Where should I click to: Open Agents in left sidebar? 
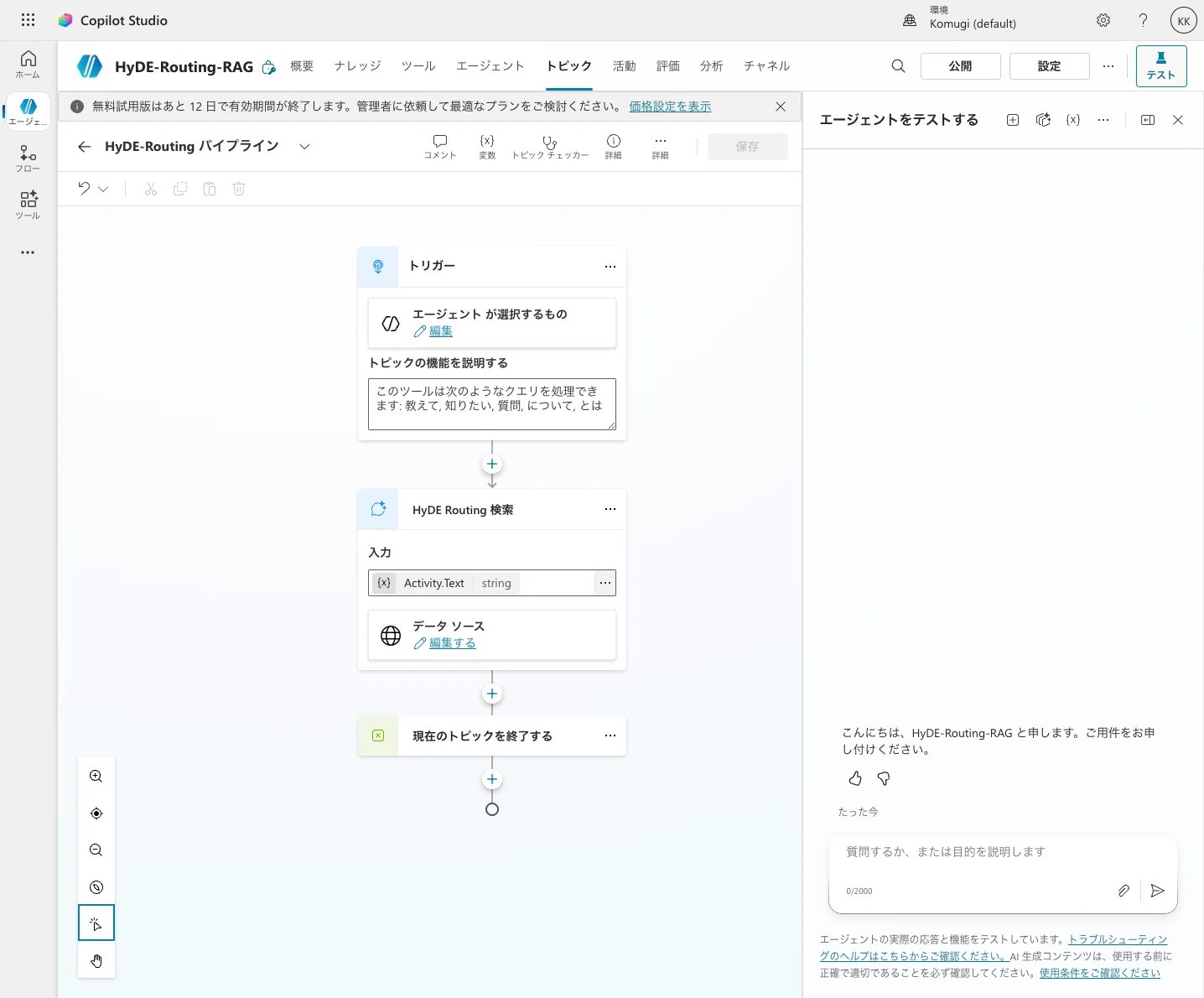(28, 111)
